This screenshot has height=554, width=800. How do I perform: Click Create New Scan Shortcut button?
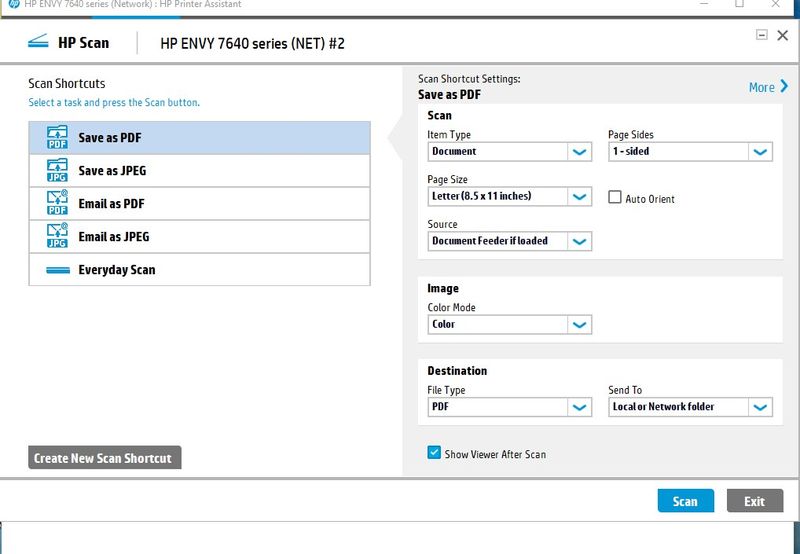pyautogui.click(x=104, y=458)
